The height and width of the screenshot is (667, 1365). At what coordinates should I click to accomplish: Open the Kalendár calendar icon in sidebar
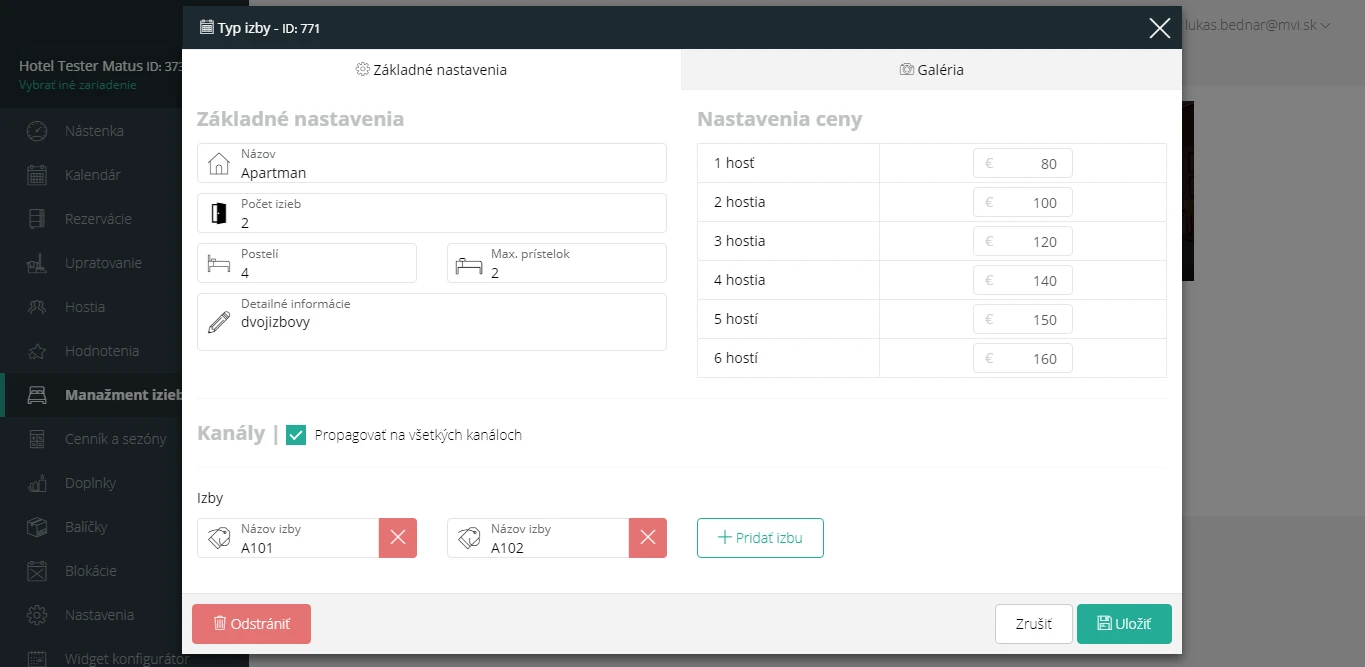pyautogui.click(x=37, y=175)
